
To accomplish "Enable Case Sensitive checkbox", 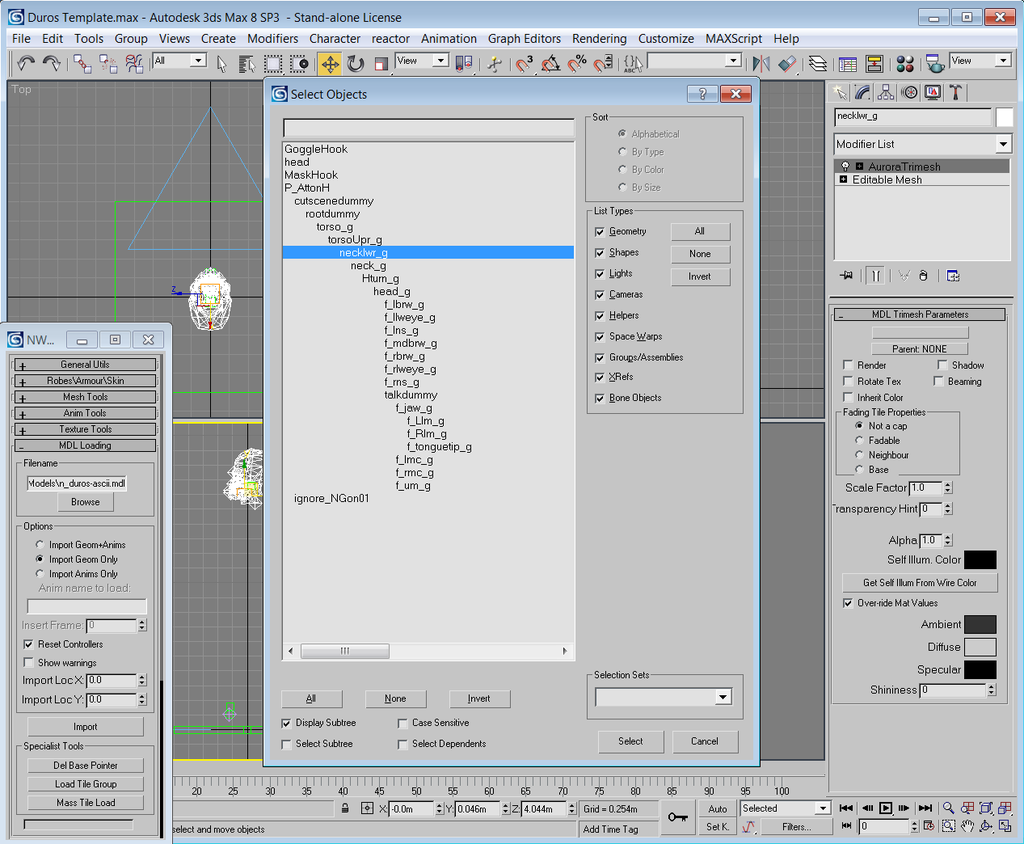I will 402,723.
